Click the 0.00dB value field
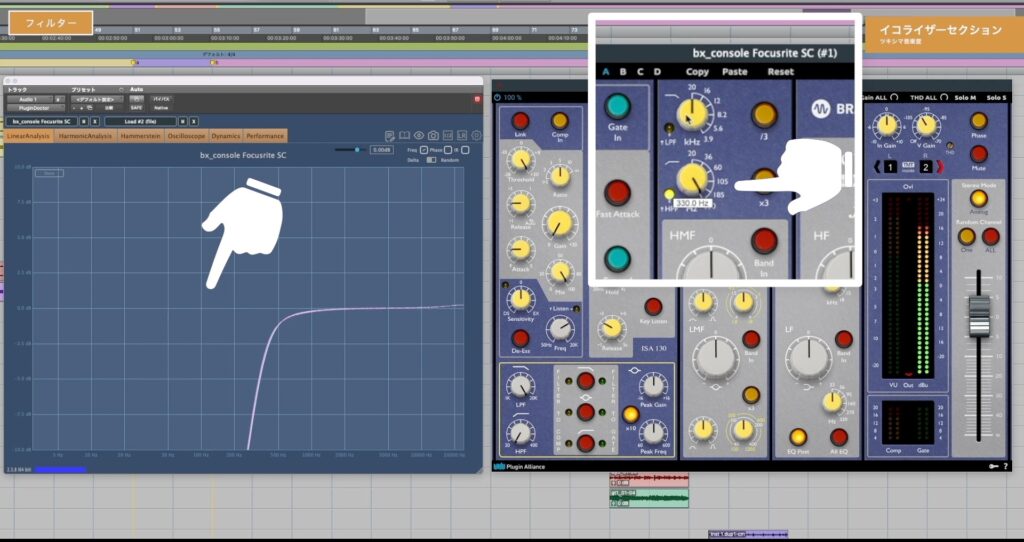1024x542 pixels. [x=381, y=150]
